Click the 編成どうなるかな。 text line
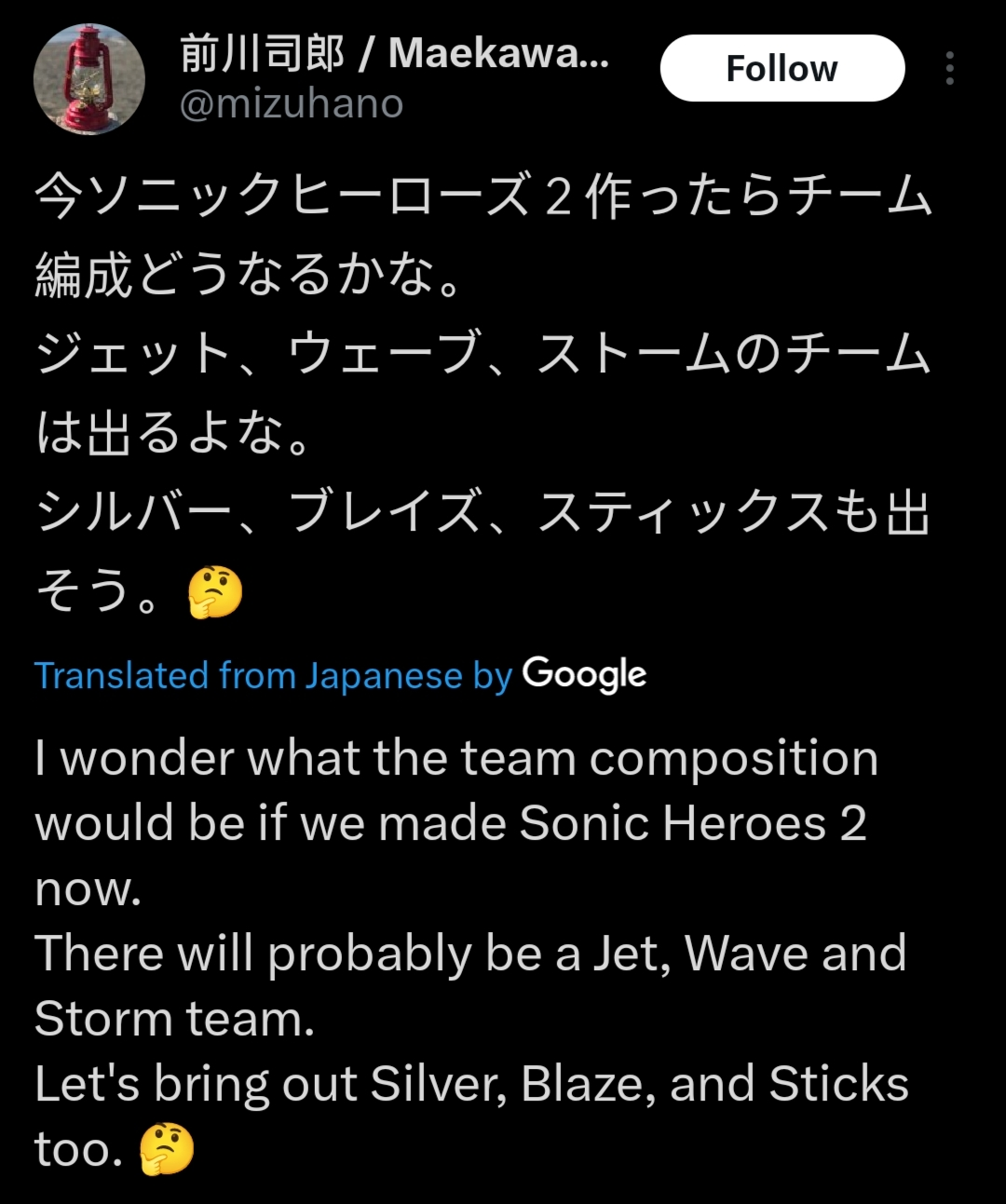Screen dimensions: 1006x1204 tap(249, 275)
